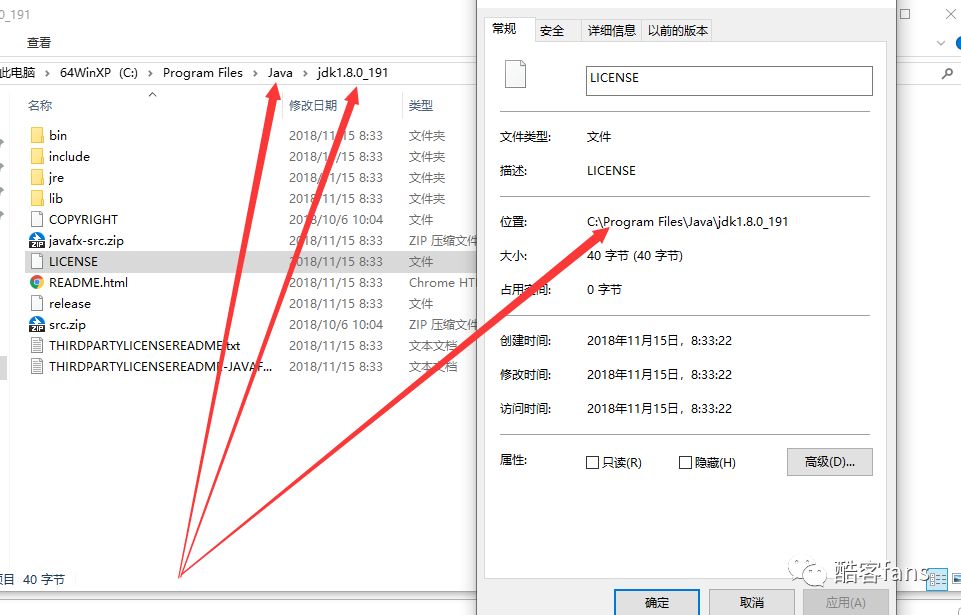Screen dimensions: 961x615
Task: Toggle the 隐藏(H) hidden checkbox
Action: click(685, 462)
